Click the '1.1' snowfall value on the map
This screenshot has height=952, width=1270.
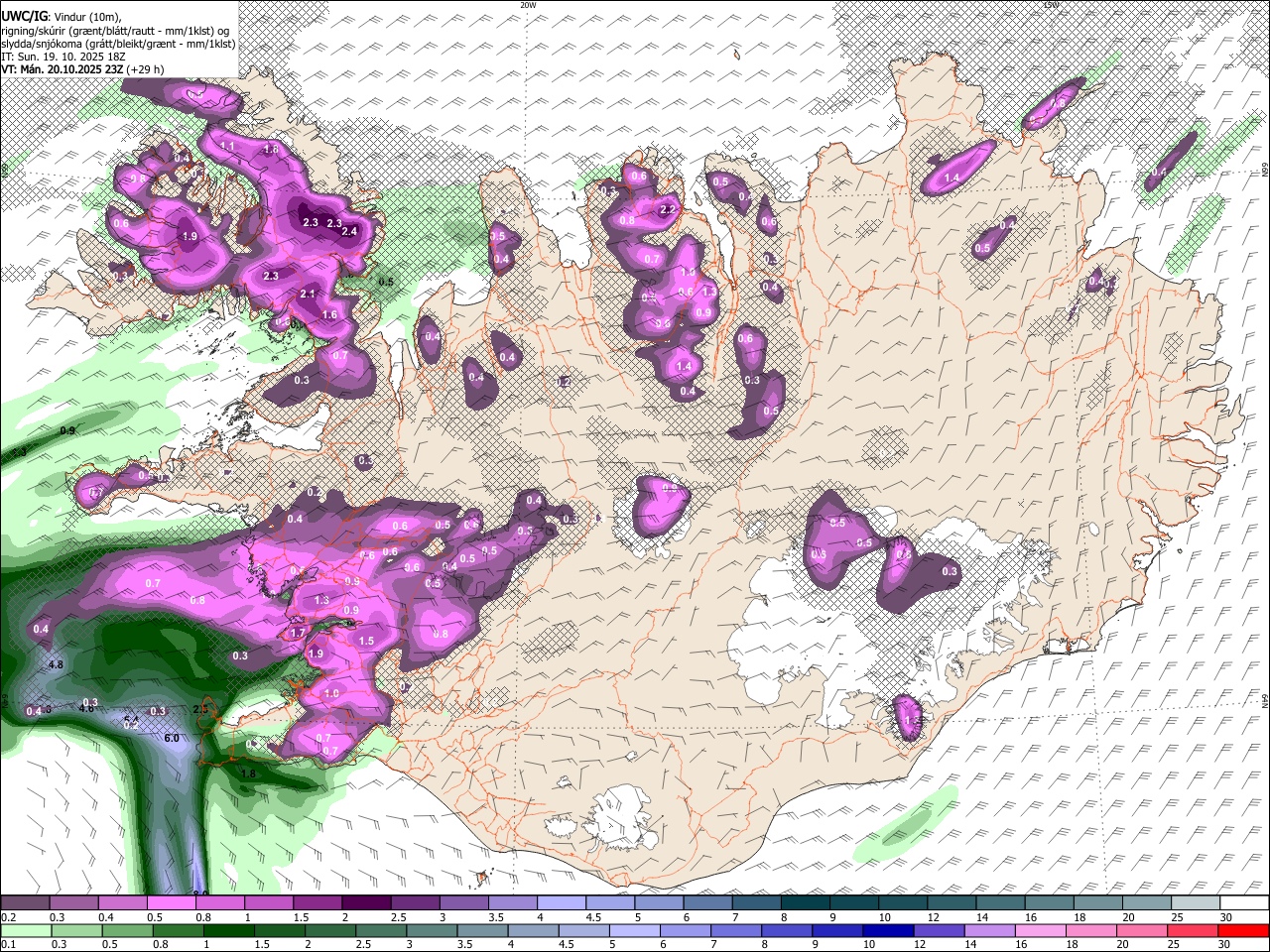click(x=227, y=146)
